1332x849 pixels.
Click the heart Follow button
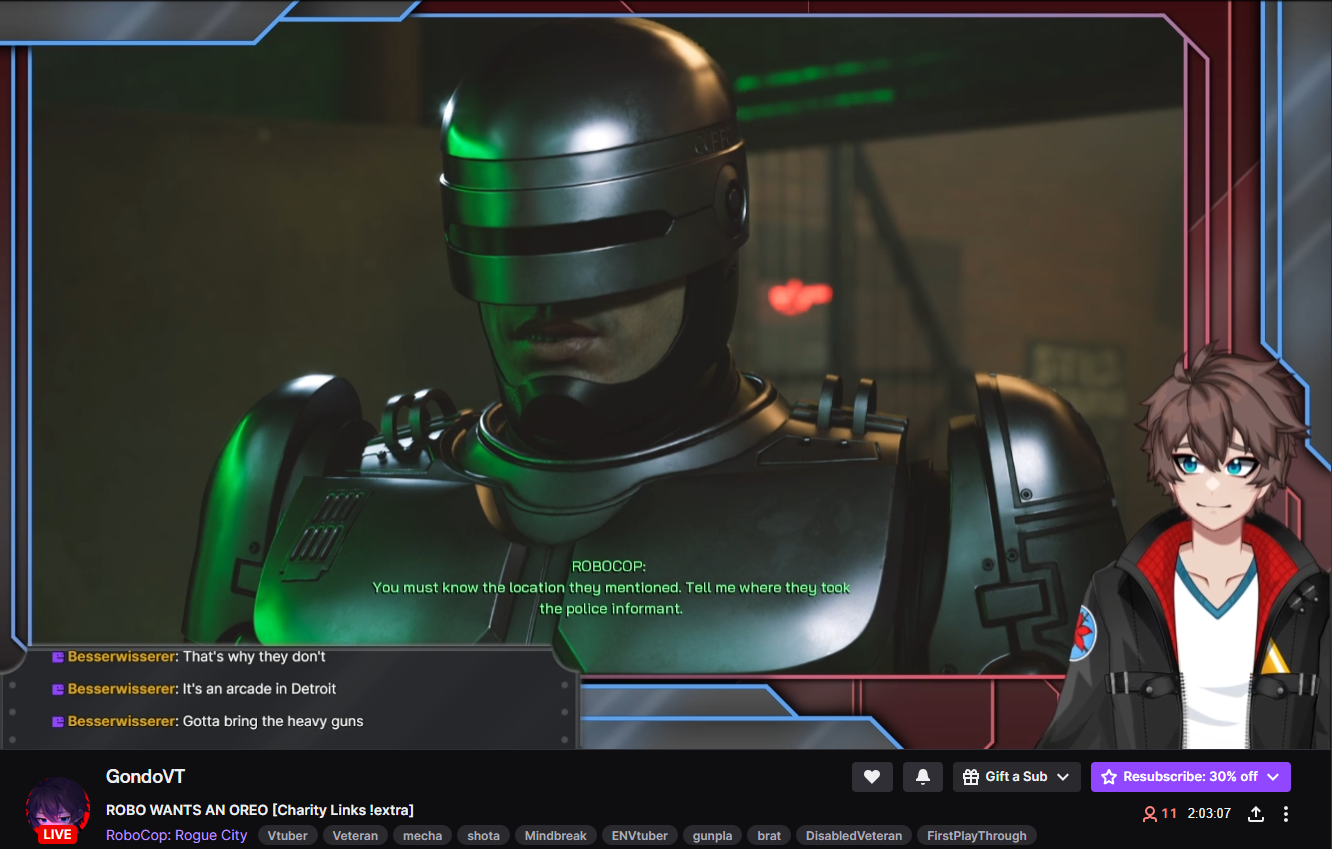pyautogui.click(x=872, y=777)
